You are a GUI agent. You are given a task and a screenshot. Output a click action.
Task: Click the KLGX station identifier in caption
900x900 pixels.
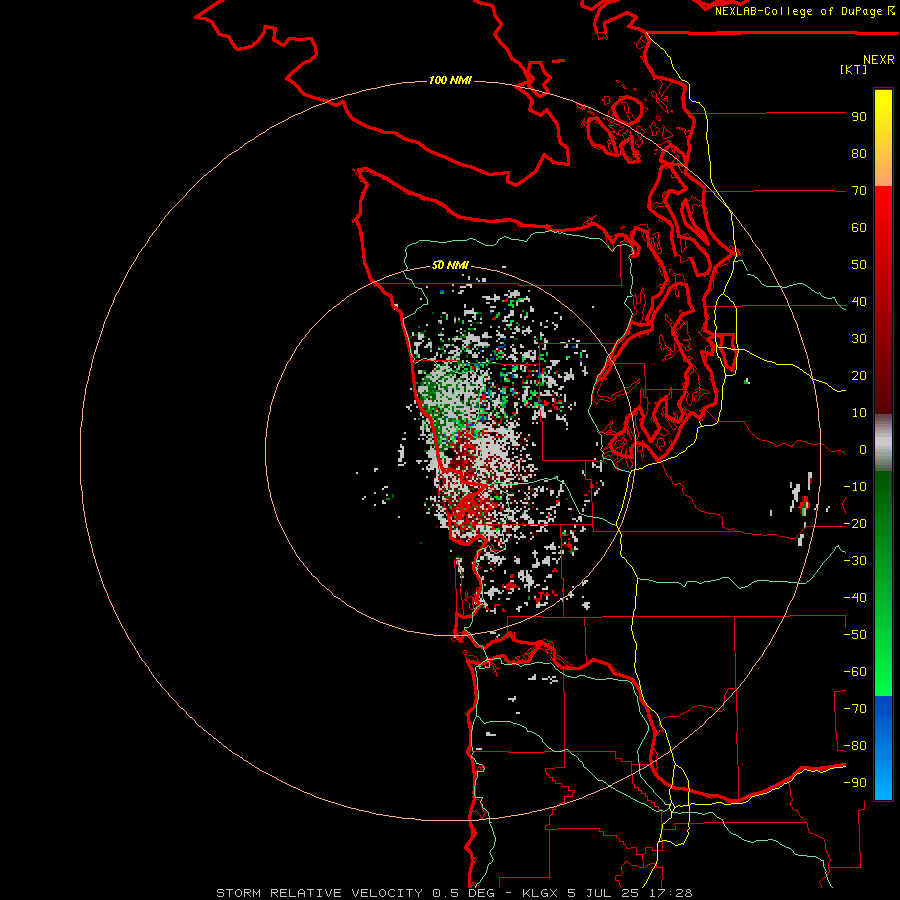coord(541,893)
